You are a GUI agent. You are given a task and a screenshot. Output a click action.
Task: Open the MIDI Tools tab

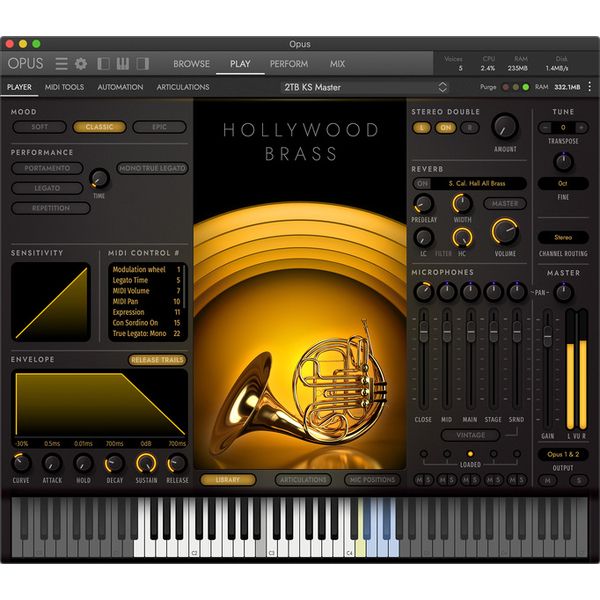tap(64, 87)
